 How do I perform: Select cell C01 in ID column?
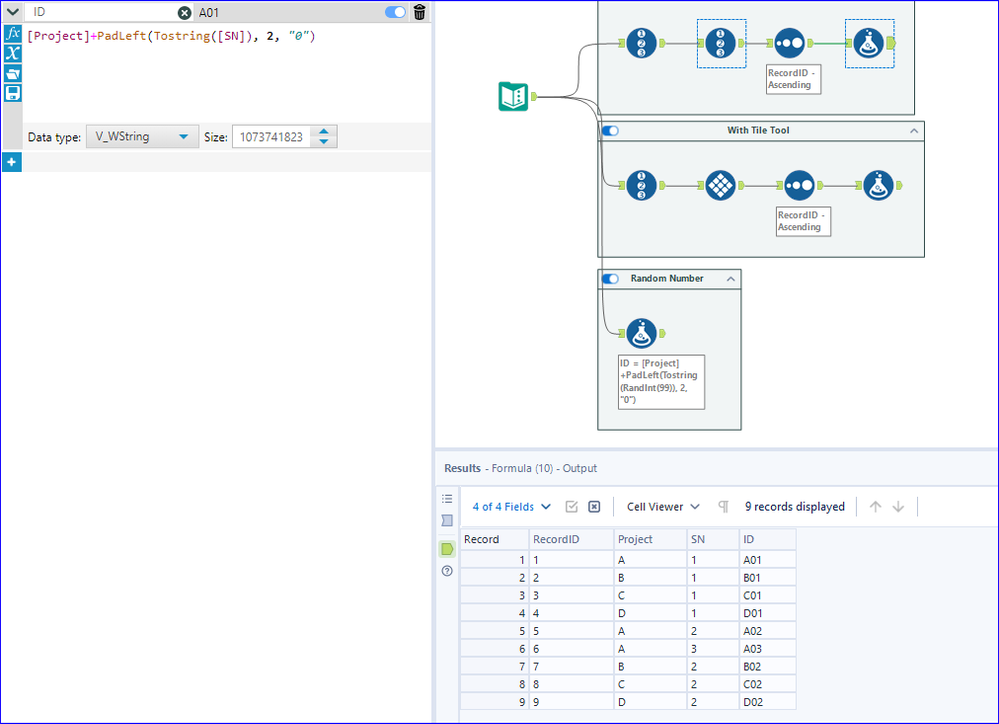click(x=768, y=595)
